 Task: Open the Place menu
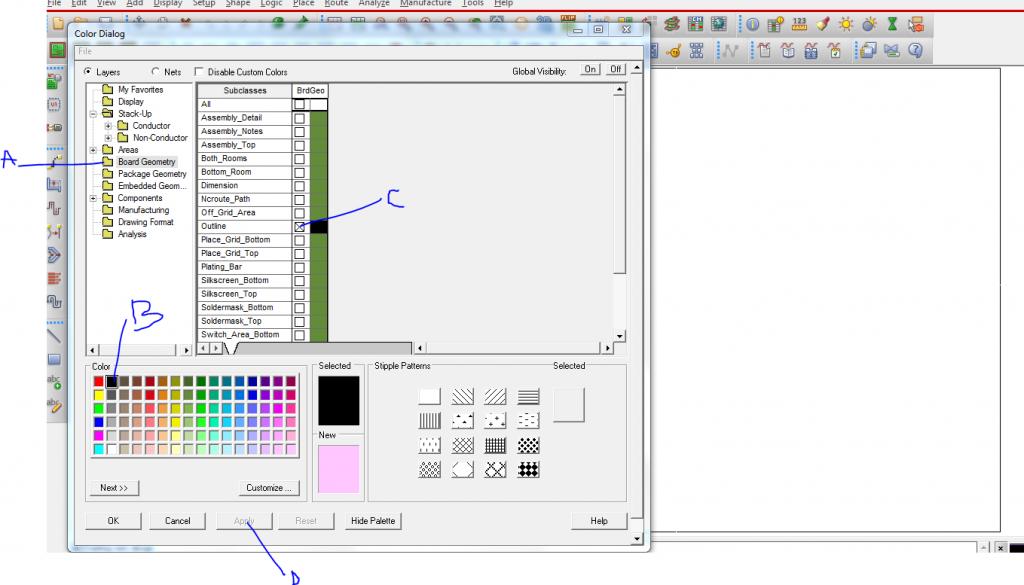[304, 3]
